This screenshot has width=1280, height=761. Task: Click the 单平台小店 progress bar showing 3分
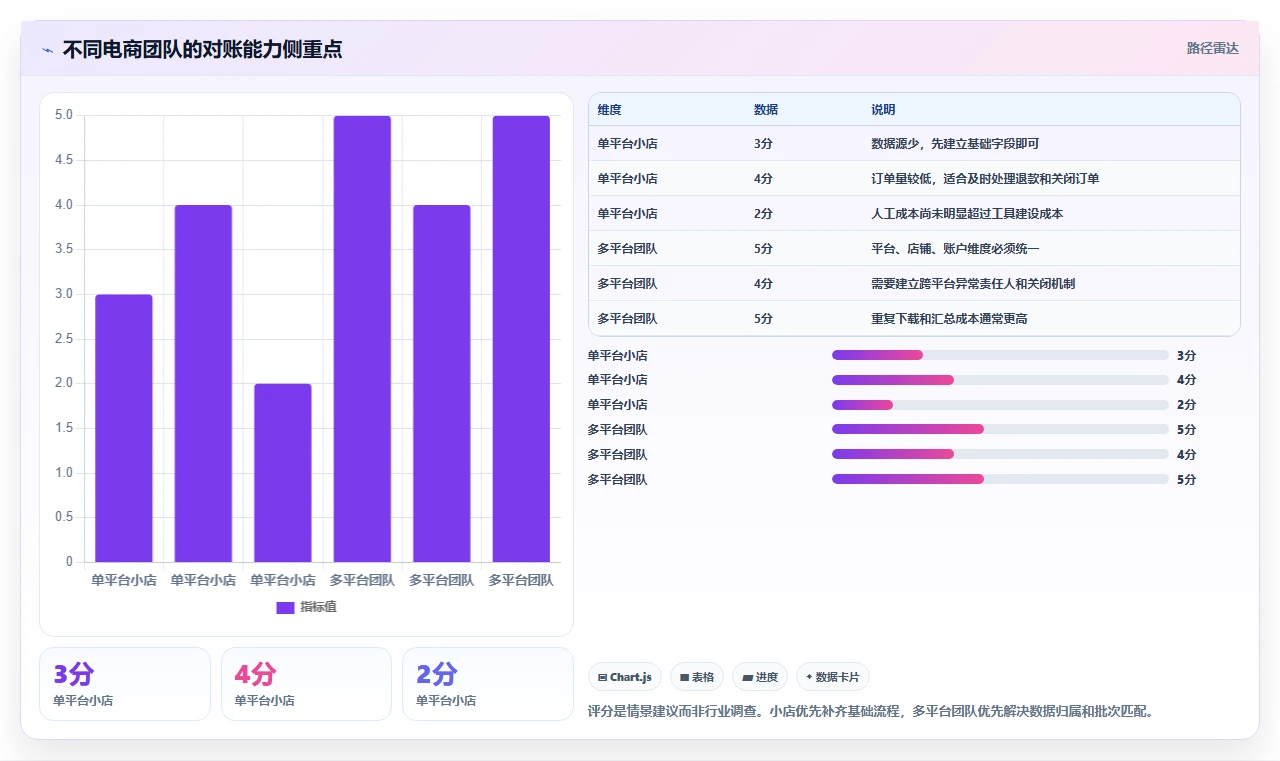point(1000,355)
